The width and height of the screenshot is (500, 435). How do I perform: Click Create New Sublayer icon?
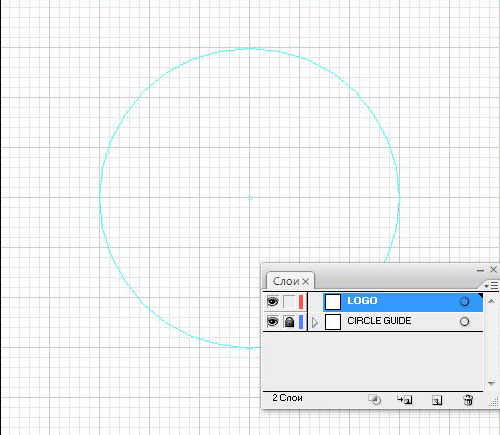(405, 399)
